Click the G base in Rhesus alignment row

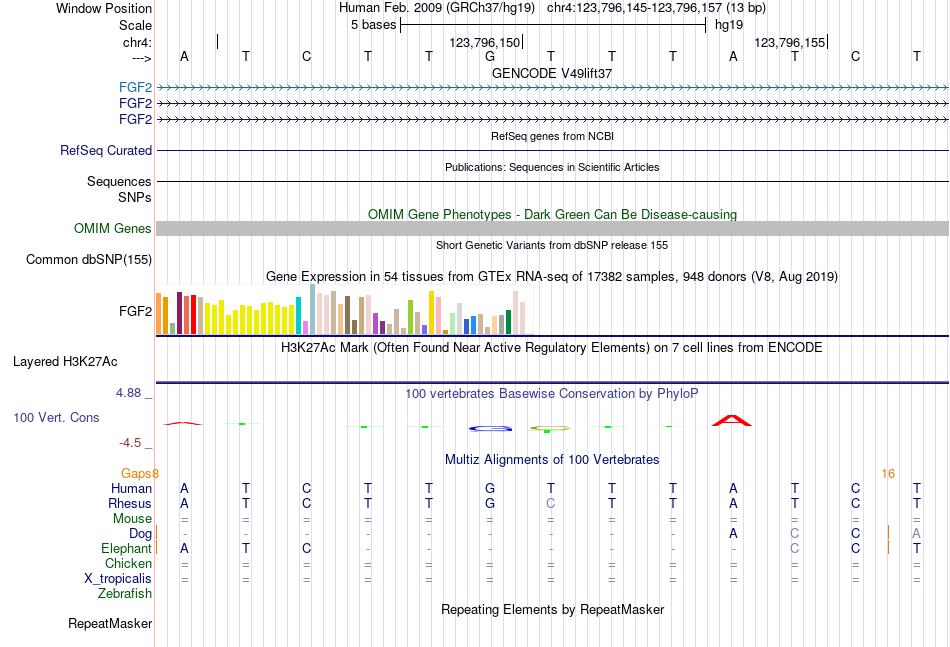point(490,503)
